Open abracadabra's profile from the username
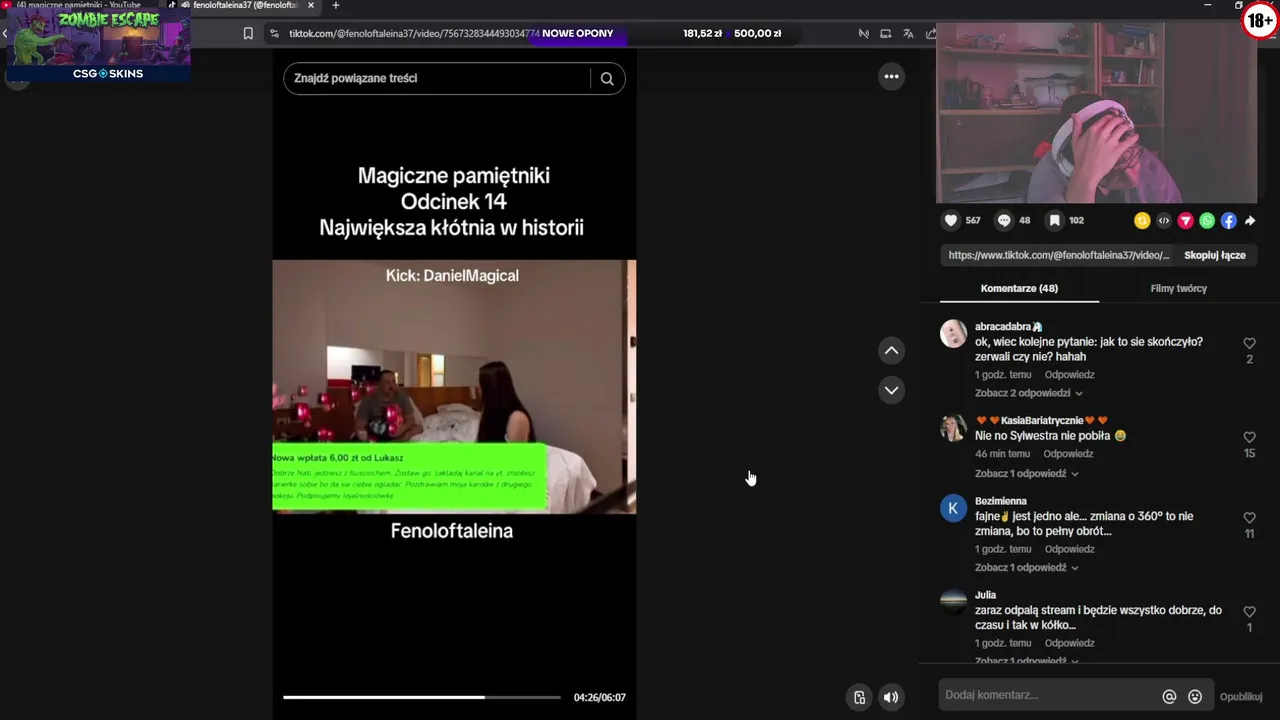The image size is (1280, 720). coord(1009,327)
